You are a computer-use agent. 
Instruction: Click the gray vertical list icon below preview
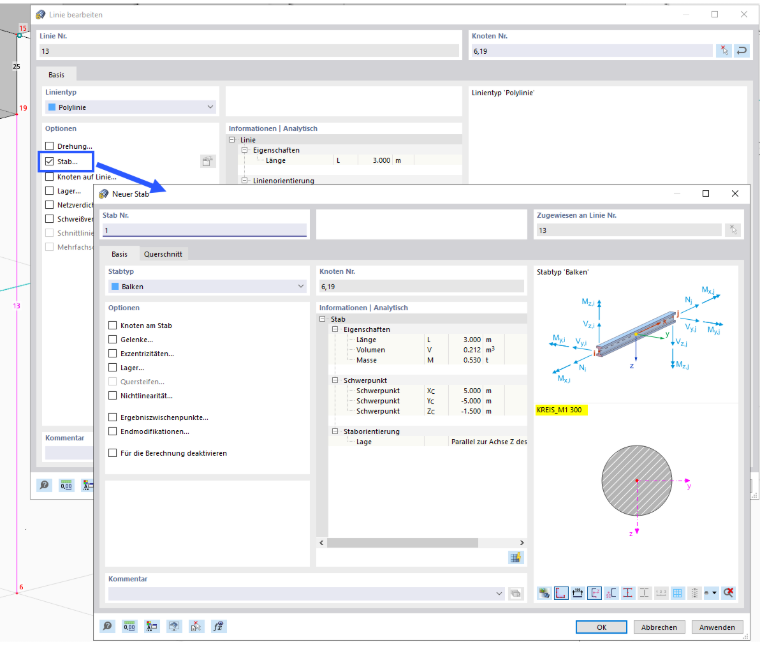(x=695, y=593)
